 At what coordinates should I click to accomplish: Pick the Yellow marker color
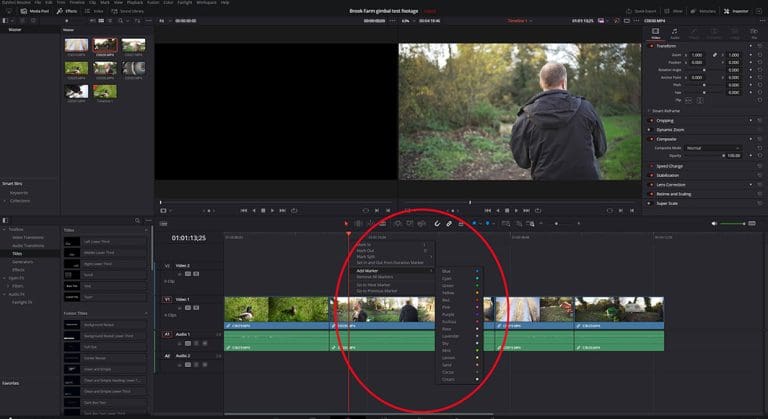pos(460,293)
